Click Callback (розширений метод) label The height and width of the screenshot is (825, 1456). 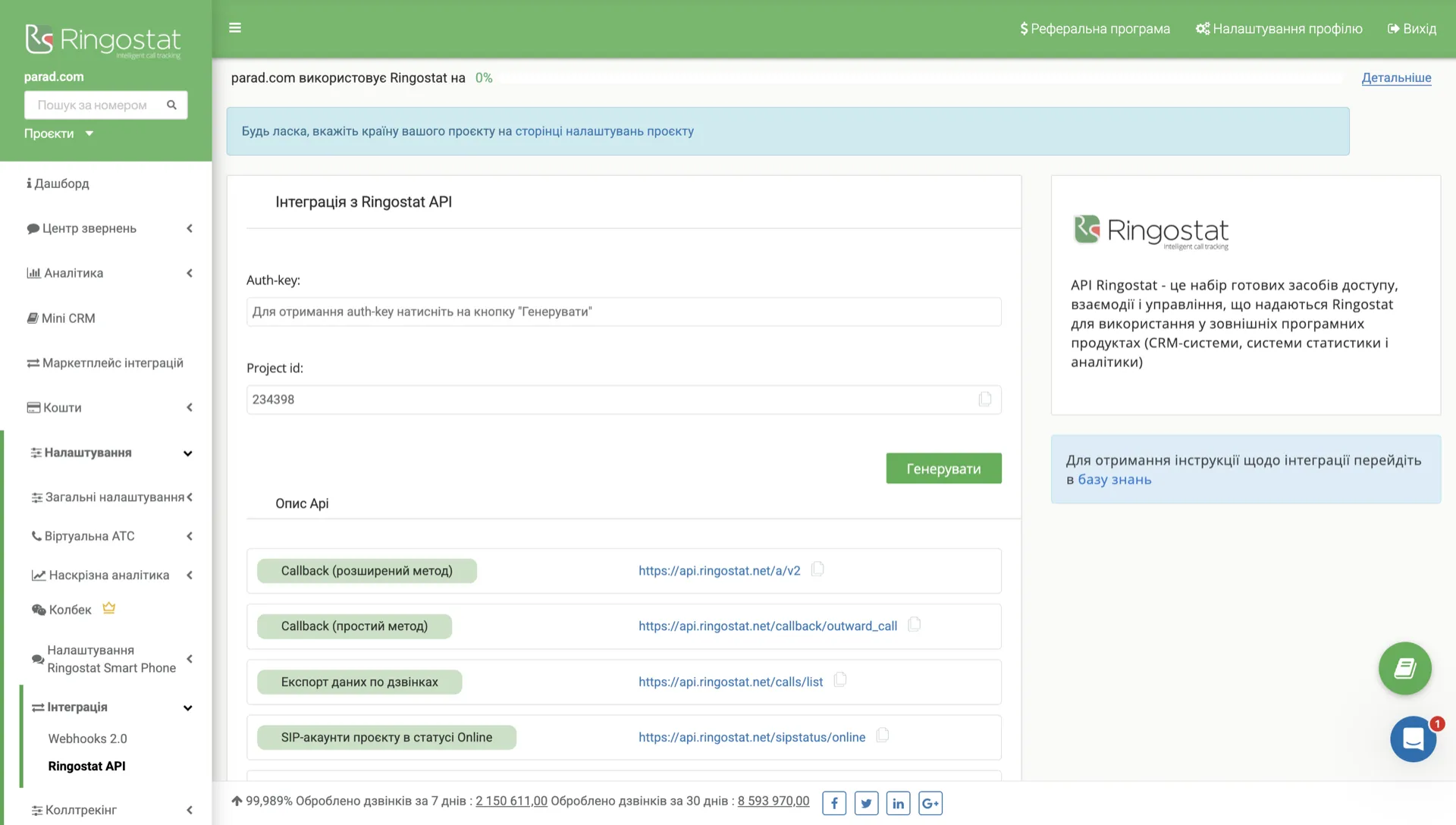pyautogui.click(x=366, y=571)
